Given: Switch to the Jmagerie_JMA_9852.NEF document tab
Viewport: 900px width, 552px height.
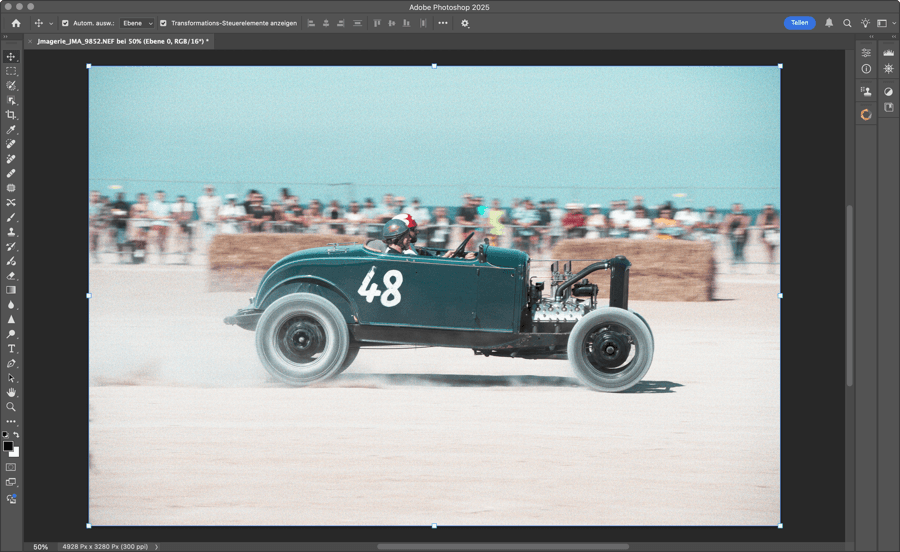Looking at the screenshot, I should point(122,42).
